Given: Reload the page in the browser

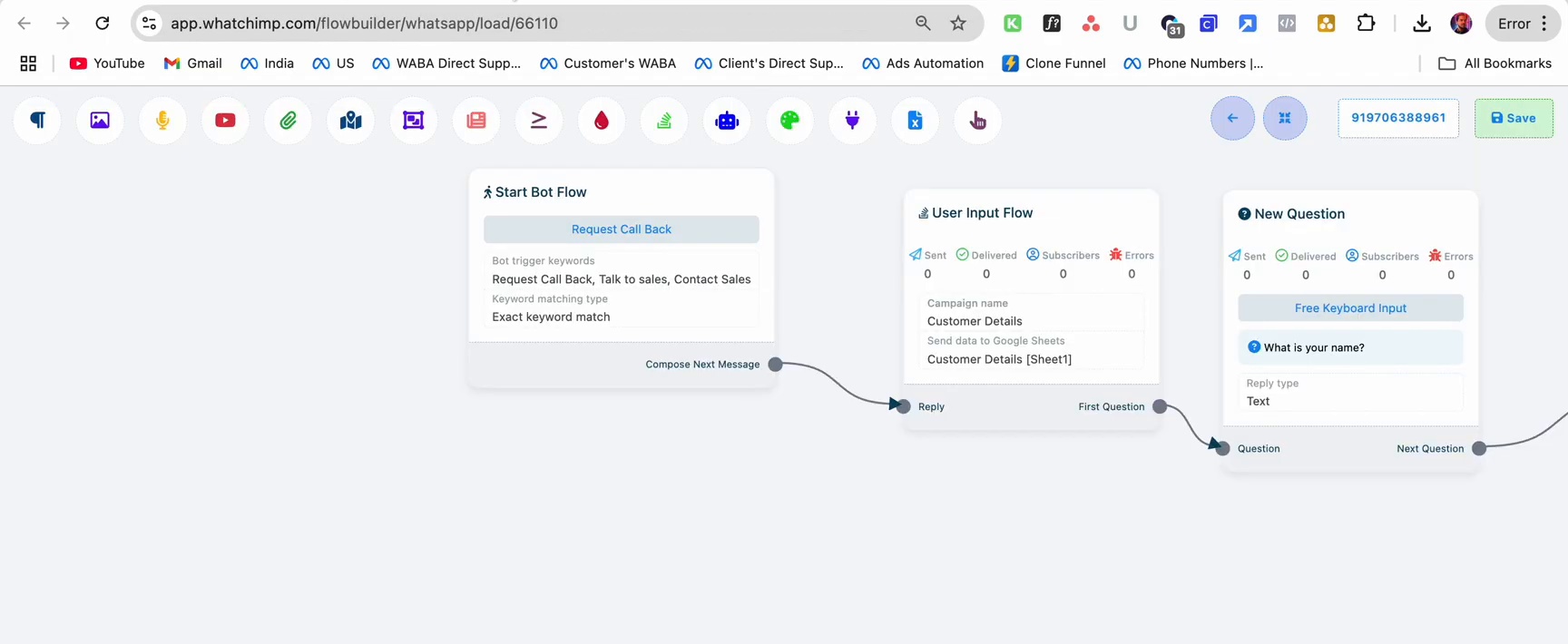Looking at the screenshot, I should click(x=103, y=24).
